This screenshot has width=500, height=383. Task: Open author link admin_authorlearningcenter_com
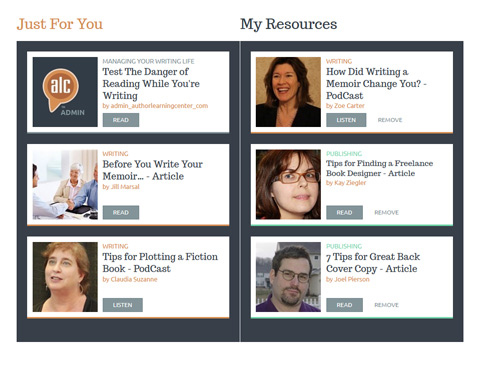tap(155, 106)
